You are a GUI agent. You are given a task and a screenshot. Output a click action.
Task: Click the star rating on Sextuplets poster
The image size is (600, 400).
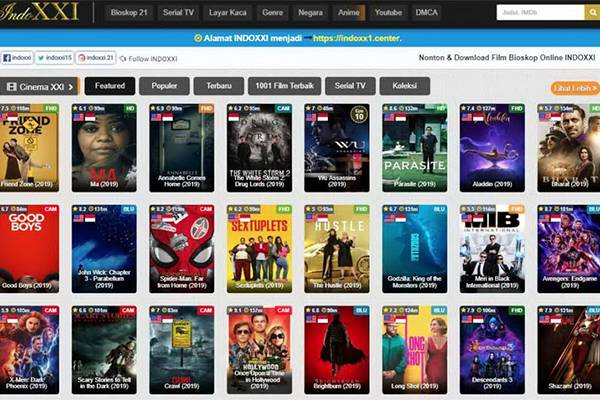coord(235,209)
